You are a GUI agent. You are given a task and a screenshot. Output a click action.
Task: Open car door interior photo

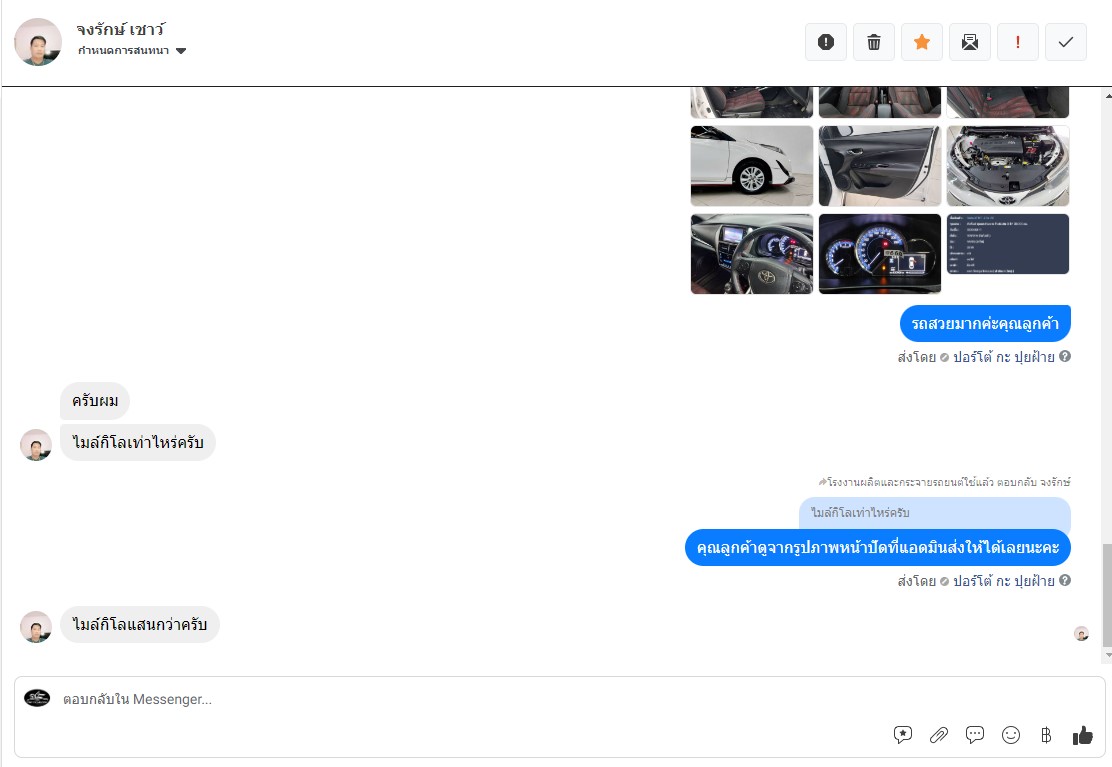pos(879,166)
